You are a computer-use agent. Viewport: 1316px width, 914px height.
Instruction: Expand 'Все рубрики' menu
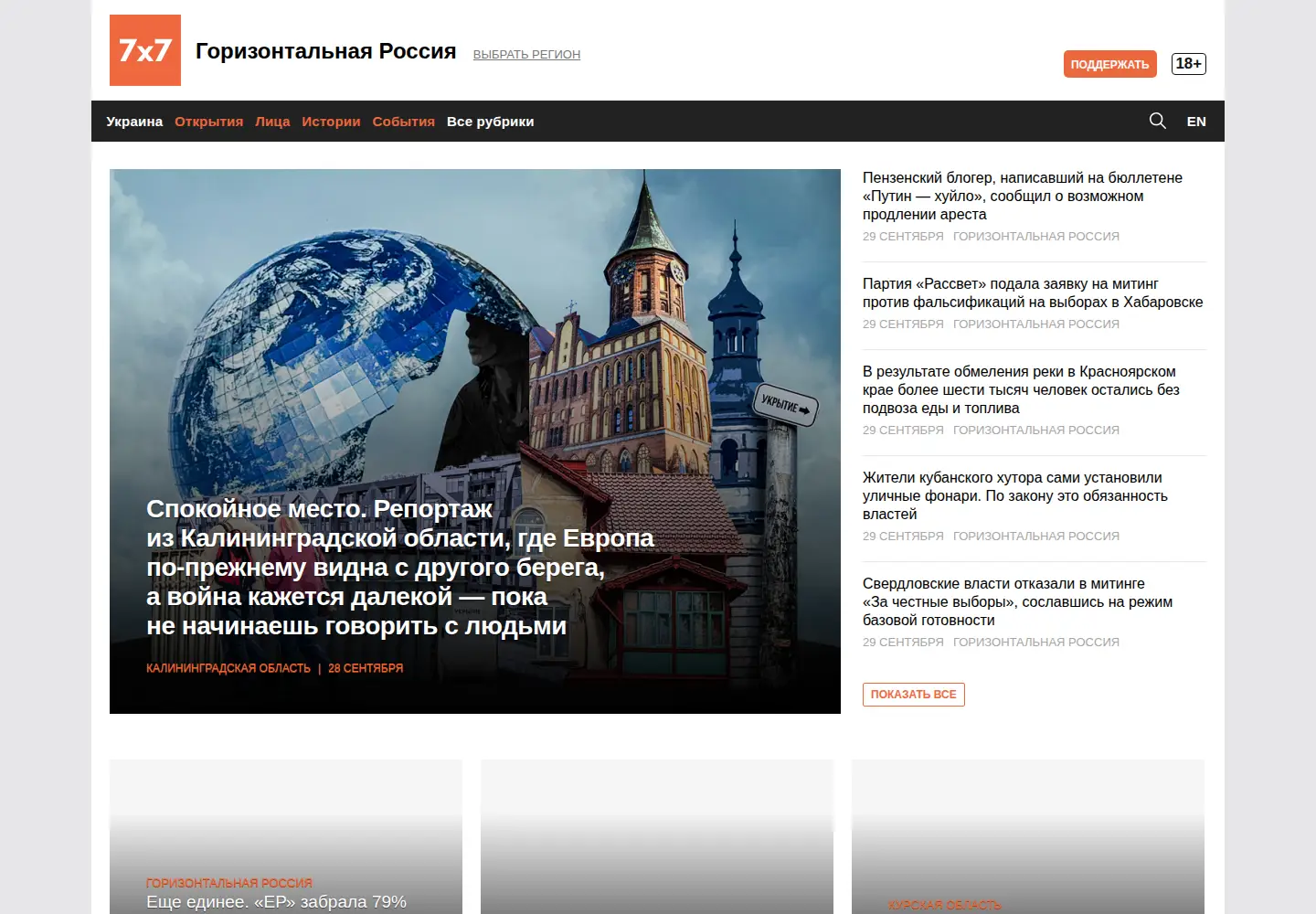point(491,122)
